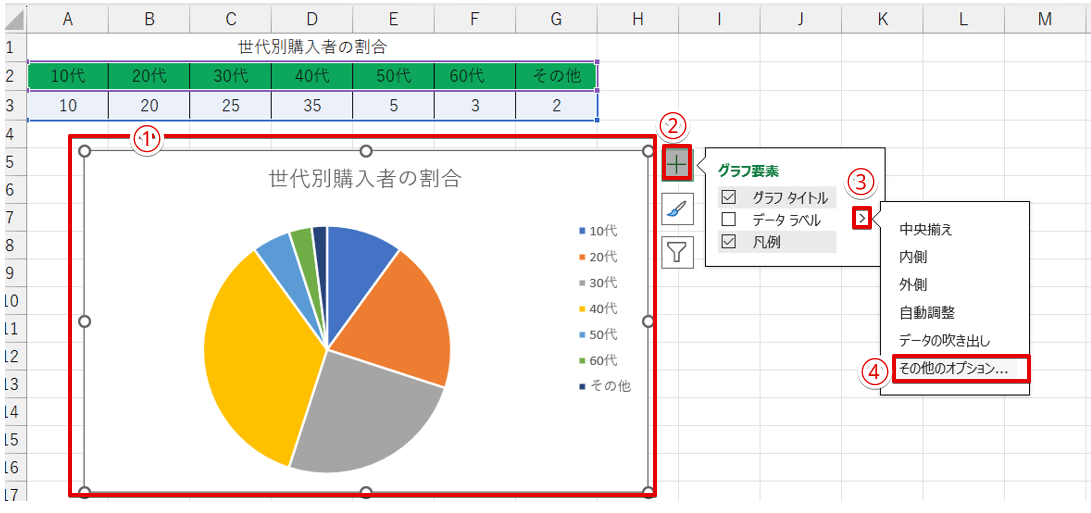Screen dimensions: 1091x513
Task: Enable the データ ラベル checkbox
Action: point(729,219)
